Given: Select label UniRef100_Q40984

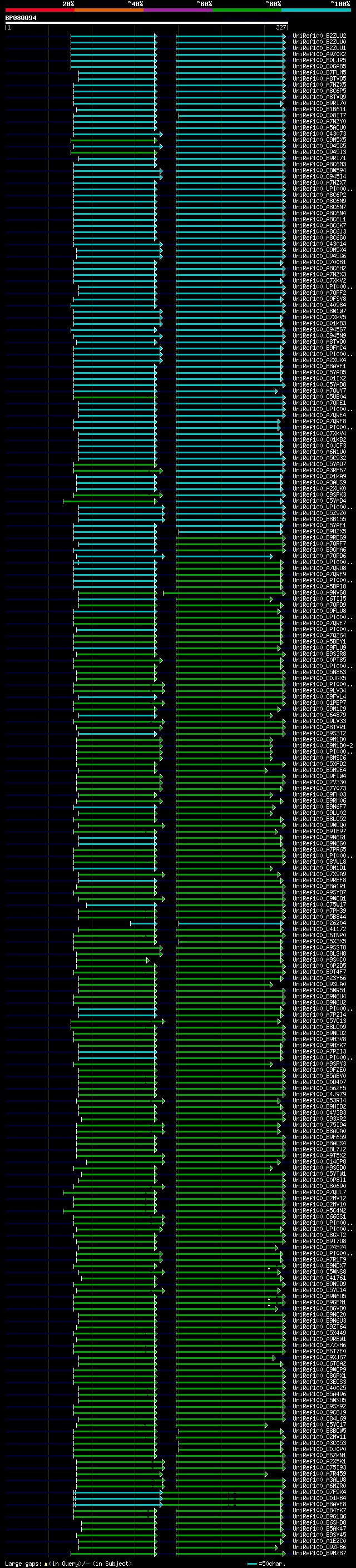Looking at the screenshot, I should click(319, 305).
